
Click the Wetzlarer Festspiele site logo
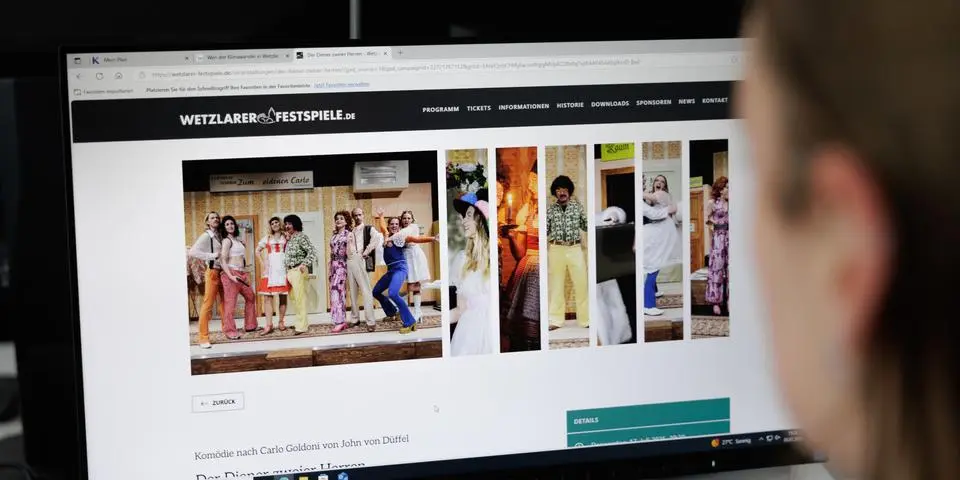267,116
